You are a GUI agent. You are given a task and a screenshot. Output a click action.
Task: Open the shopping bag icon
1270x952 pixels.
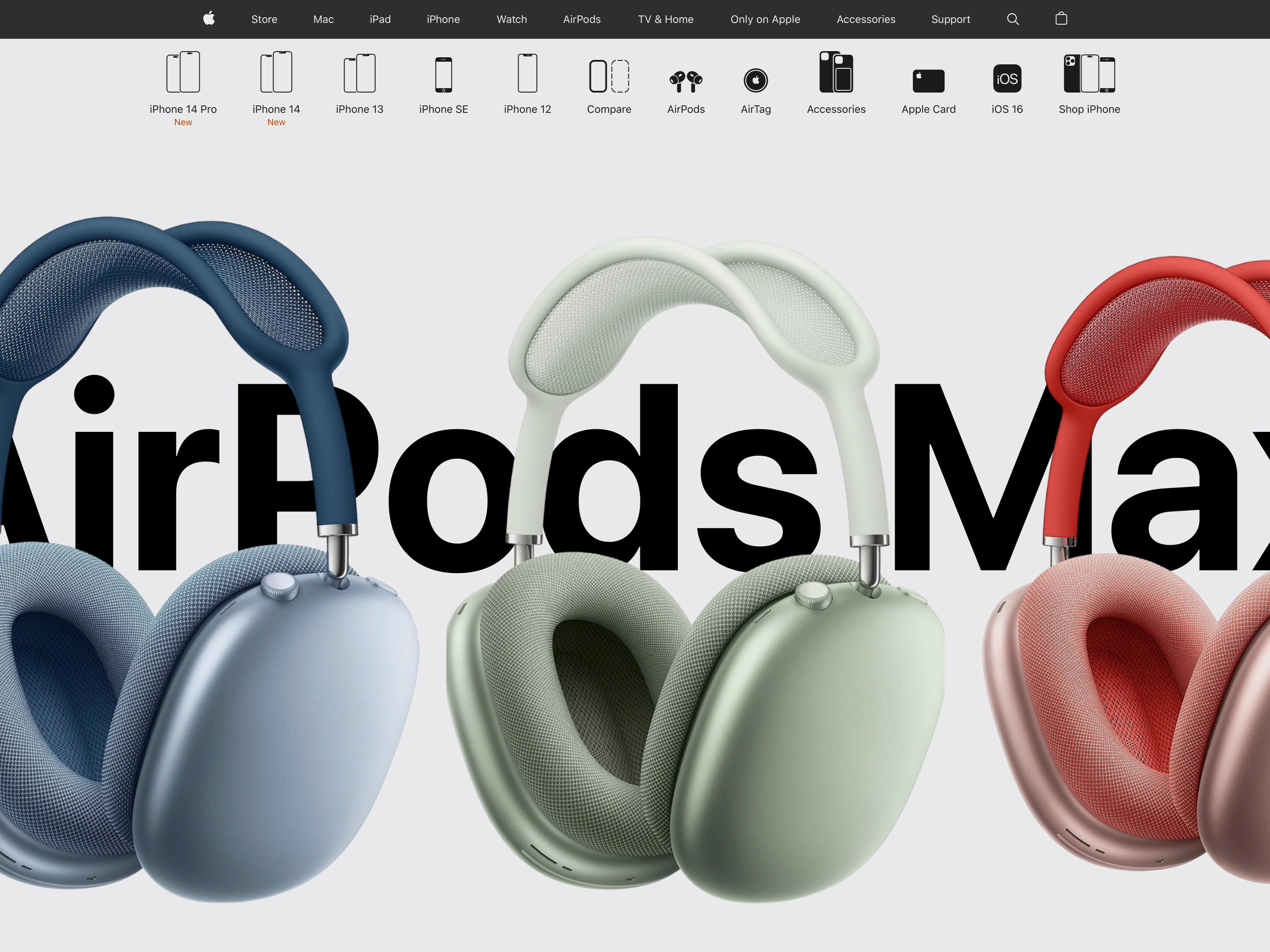click(1061, 19)
